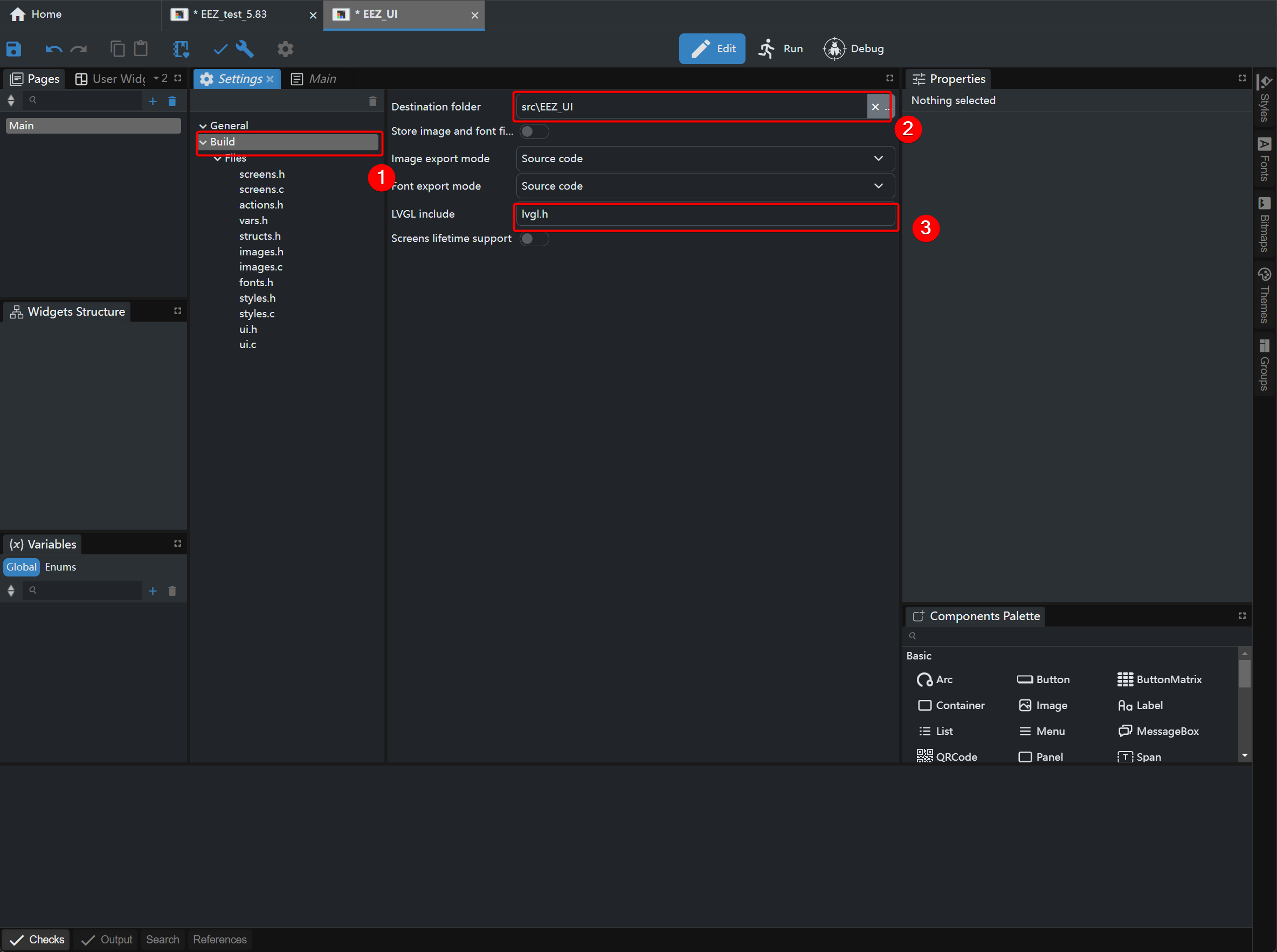1277x952 pixels.
Task: Switch to Debug mode
Action: tap(854, 49)
